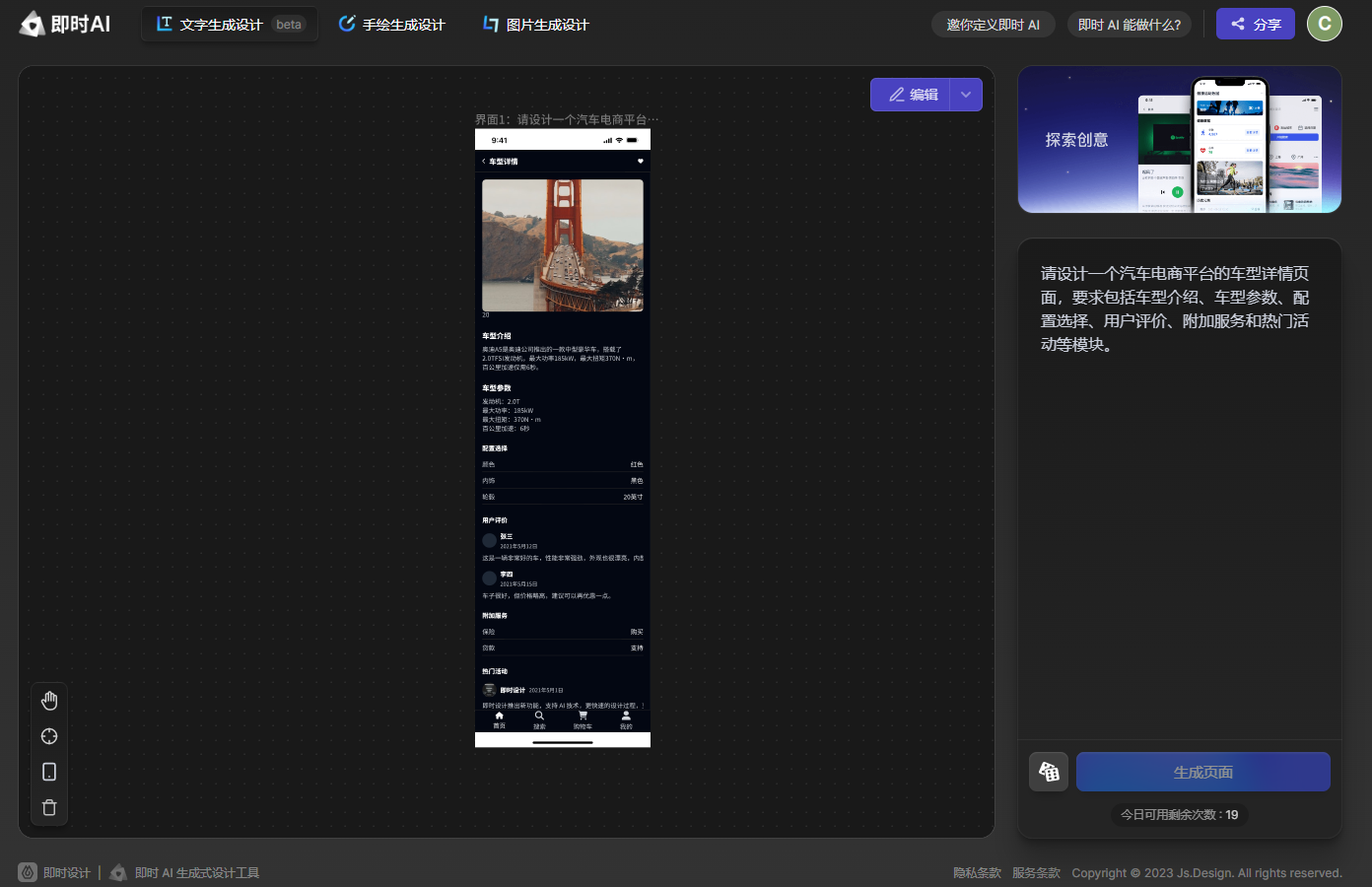1372x887 pixels.
Task: Click the trash delete icon
Action: (x=49, y=807)
